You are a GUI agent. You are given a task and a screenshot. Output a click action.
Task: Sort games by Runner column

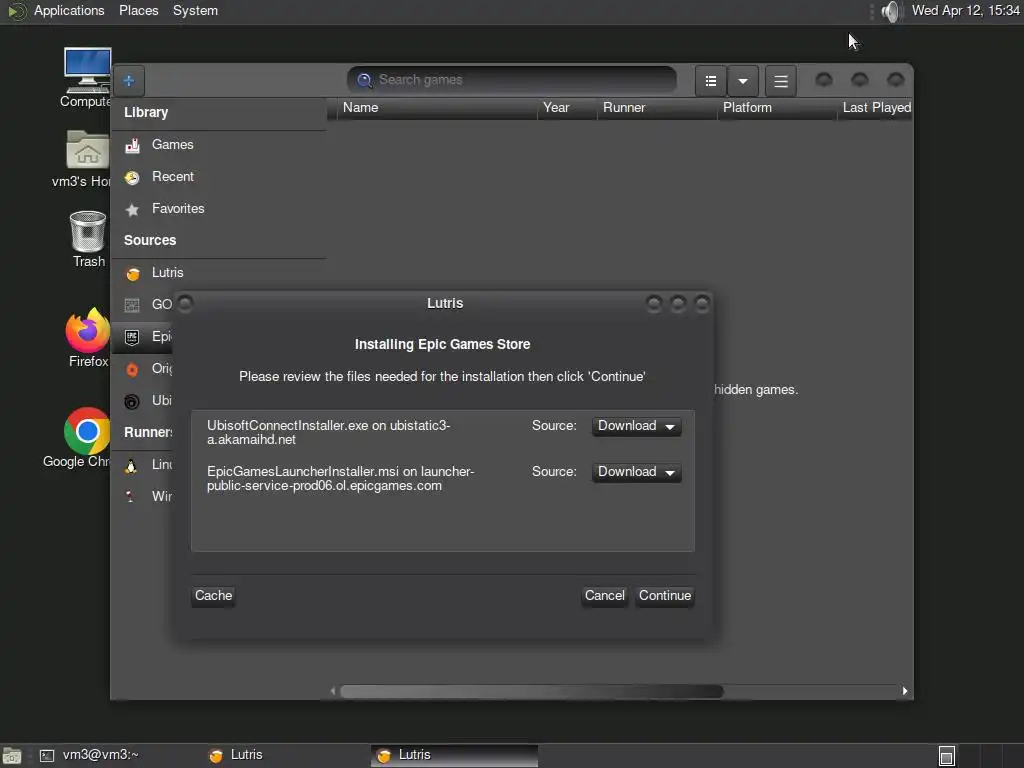click(x=657, y=108)
